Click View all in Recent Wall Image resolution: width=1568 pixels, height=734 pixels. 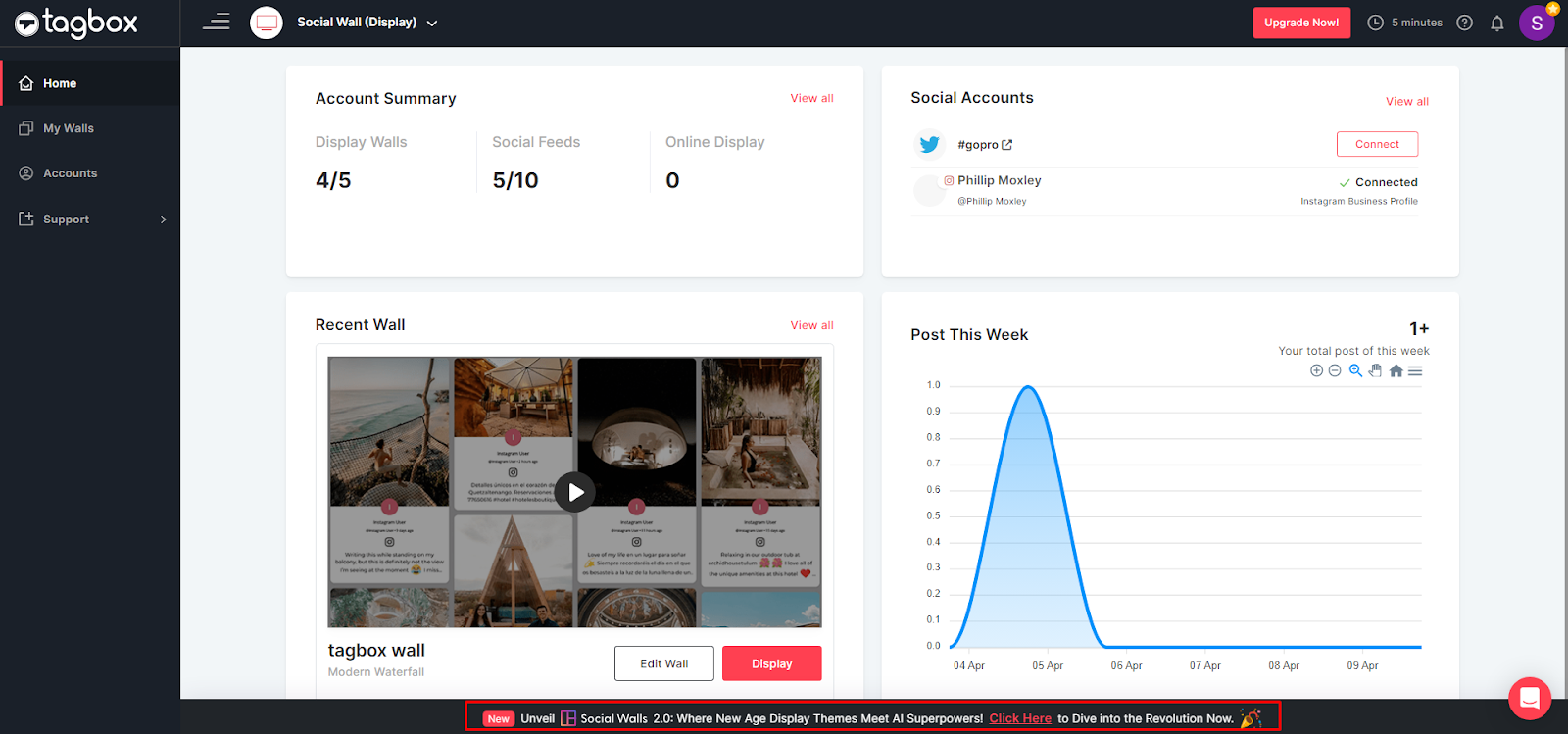click(x=811, y=325)
